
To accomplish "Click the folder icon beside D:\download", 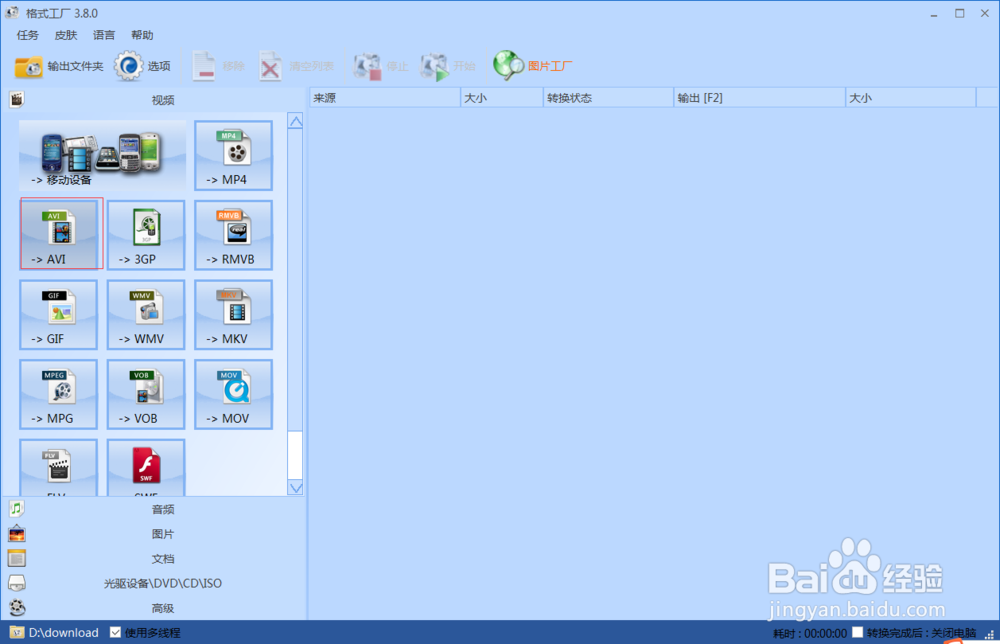I will (17, 633).
